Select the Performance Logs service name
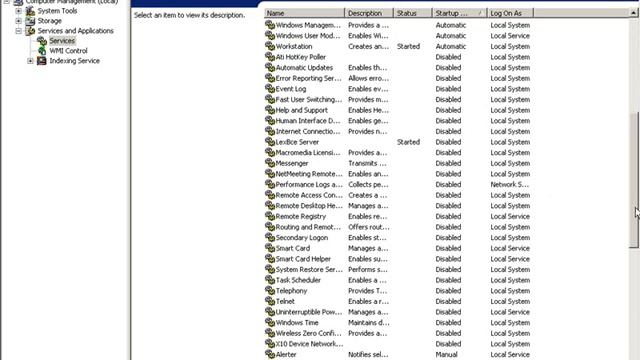640x360 pixels. pyautogui.click(x=309, y=184)
